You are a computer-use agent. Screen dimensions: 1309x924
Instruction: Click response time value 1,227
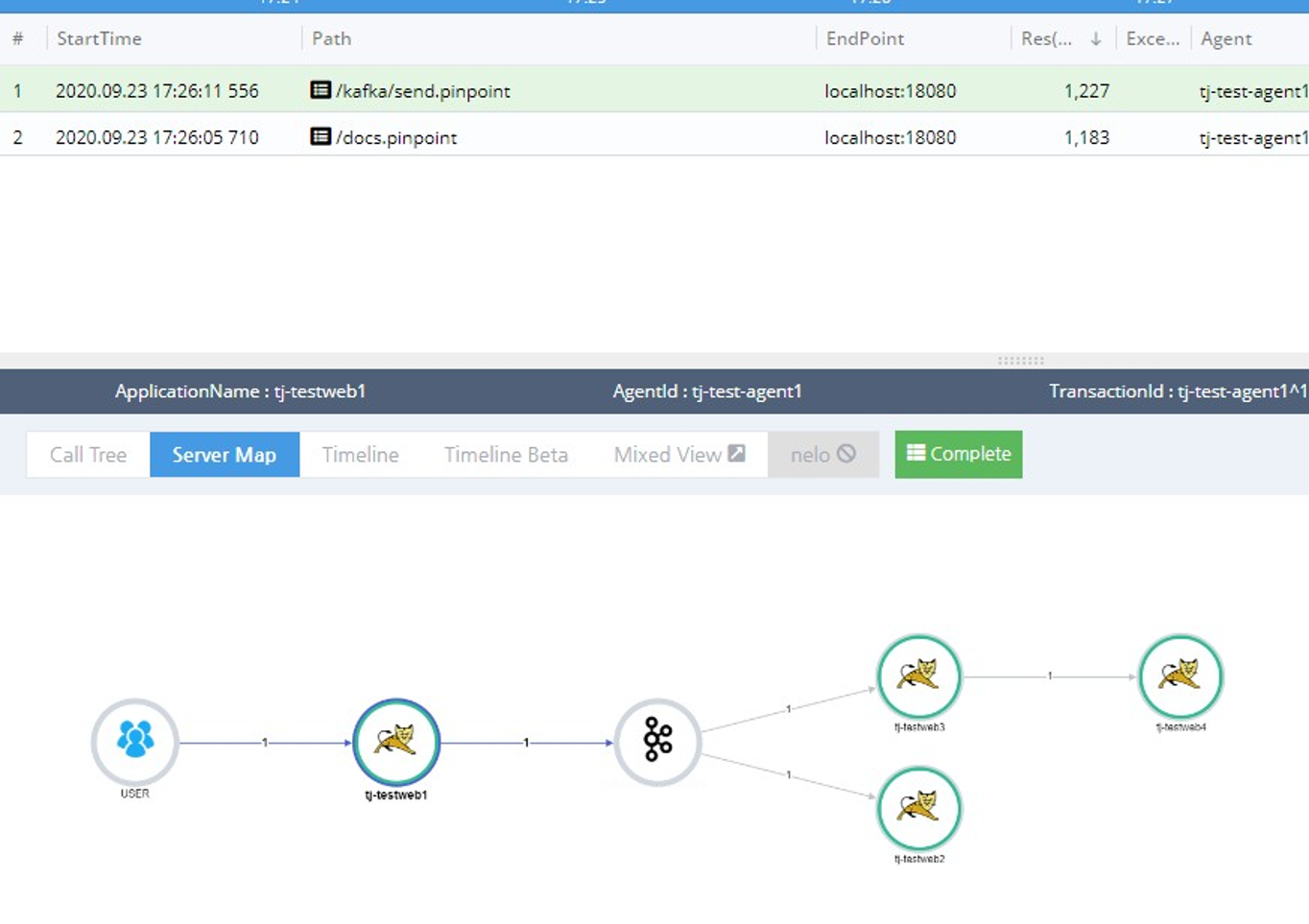(x=1086, y=91)
